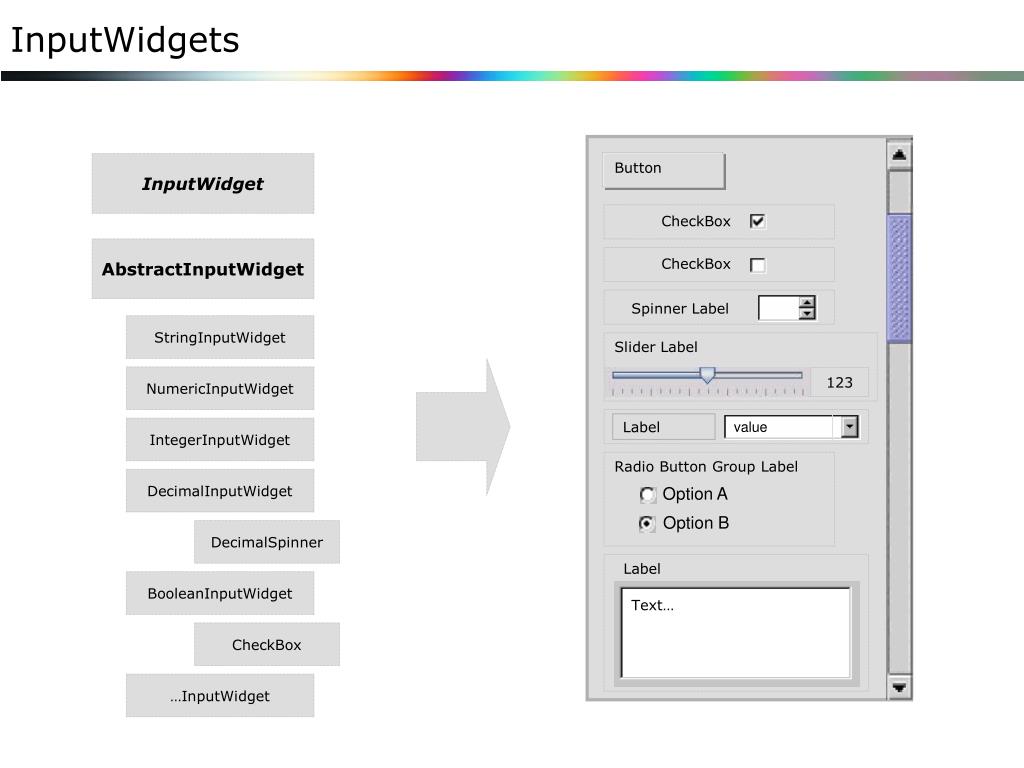Click the value combo box text field

(x=778, y=427)
